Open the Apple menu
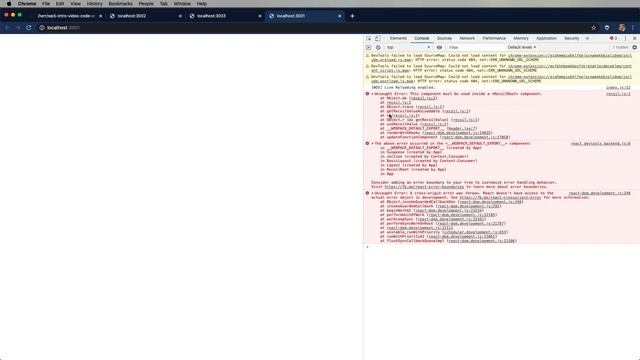The width and height of the screenshot is (640, 360). point(9,4)
